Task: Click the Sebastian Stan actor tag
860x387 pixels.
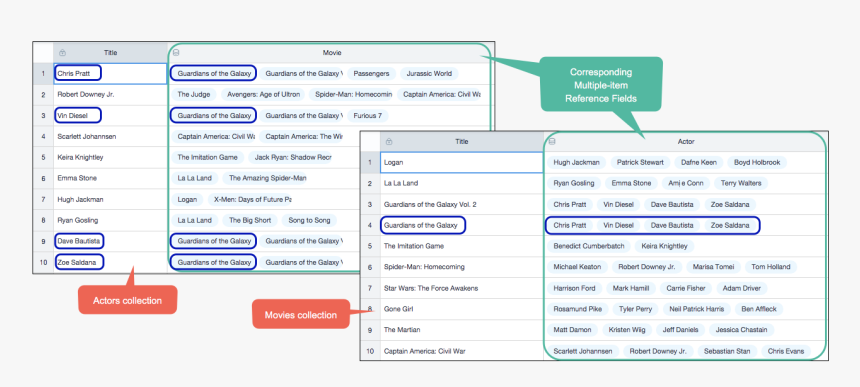Action: 728,351
